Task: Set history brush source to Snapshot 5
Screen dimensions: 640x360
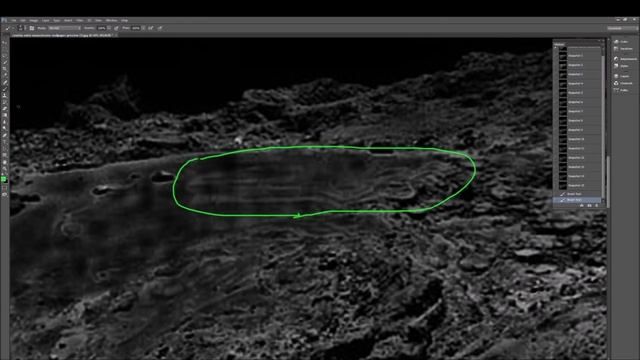Action: click(556, 93)
